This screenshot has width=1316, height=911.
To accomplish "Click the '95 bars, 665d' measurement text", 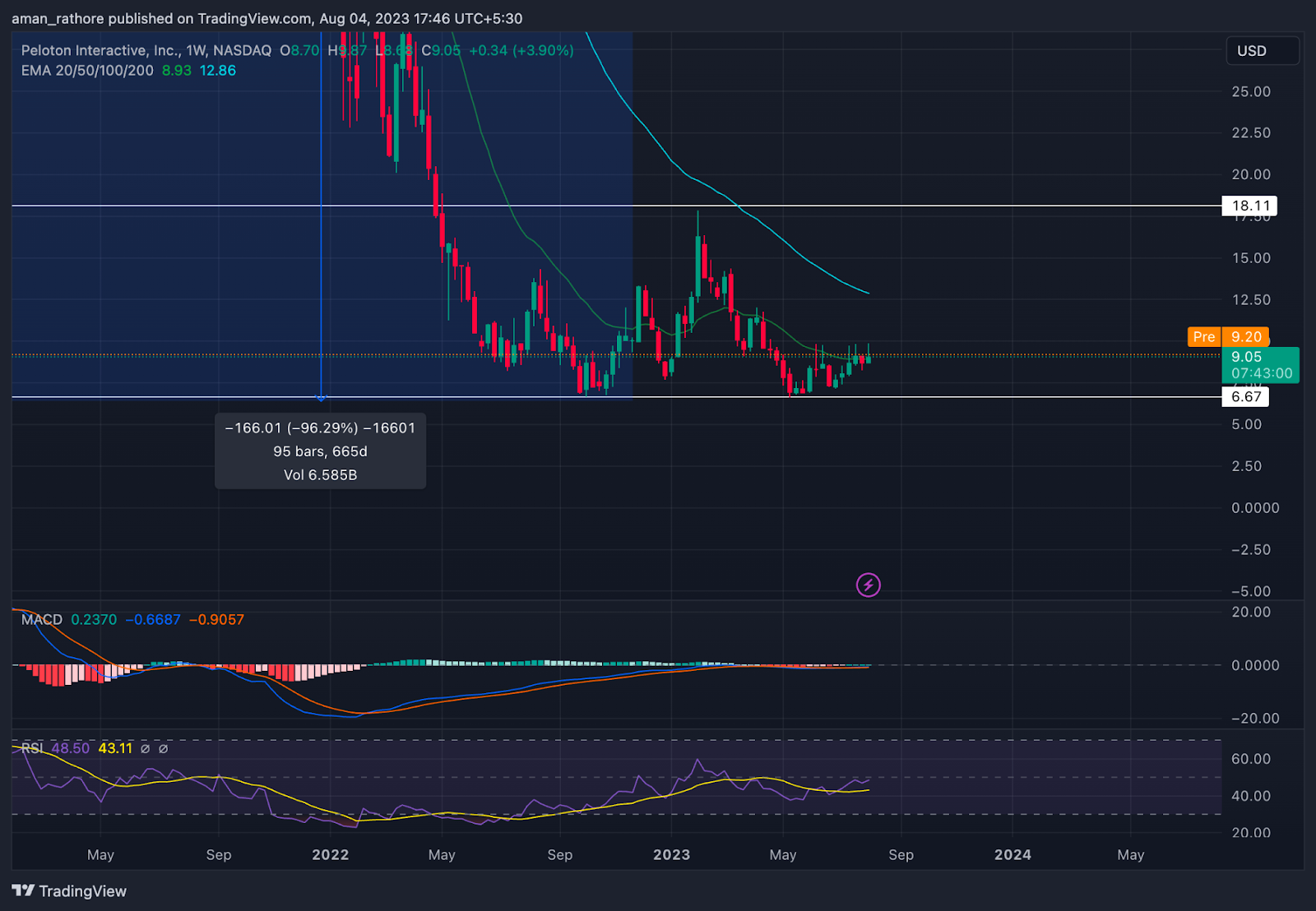I will (x=320, y=451).
